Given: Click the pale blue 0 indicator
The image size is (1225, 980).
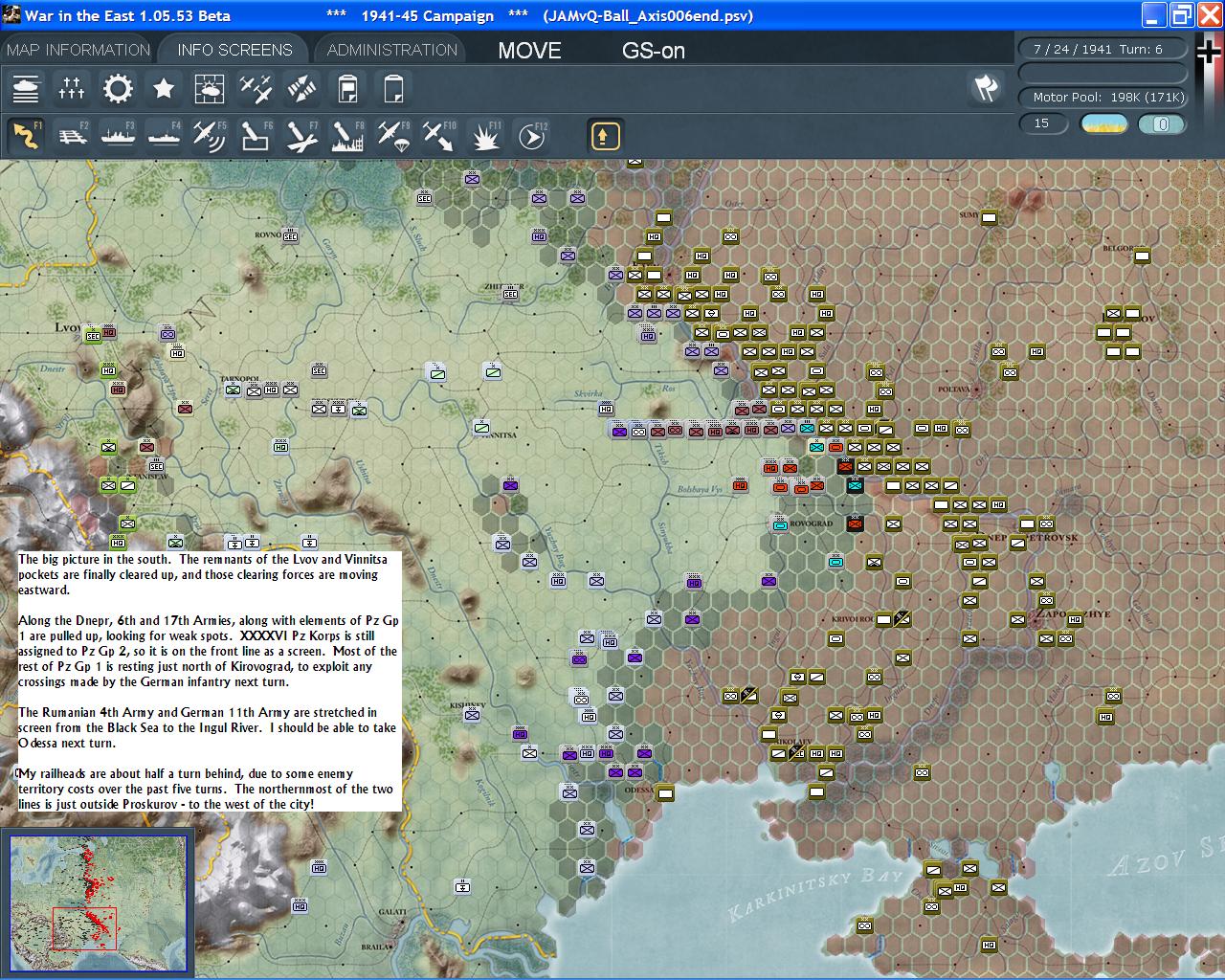Looking at the screenshot, I should click(1162, 123).
